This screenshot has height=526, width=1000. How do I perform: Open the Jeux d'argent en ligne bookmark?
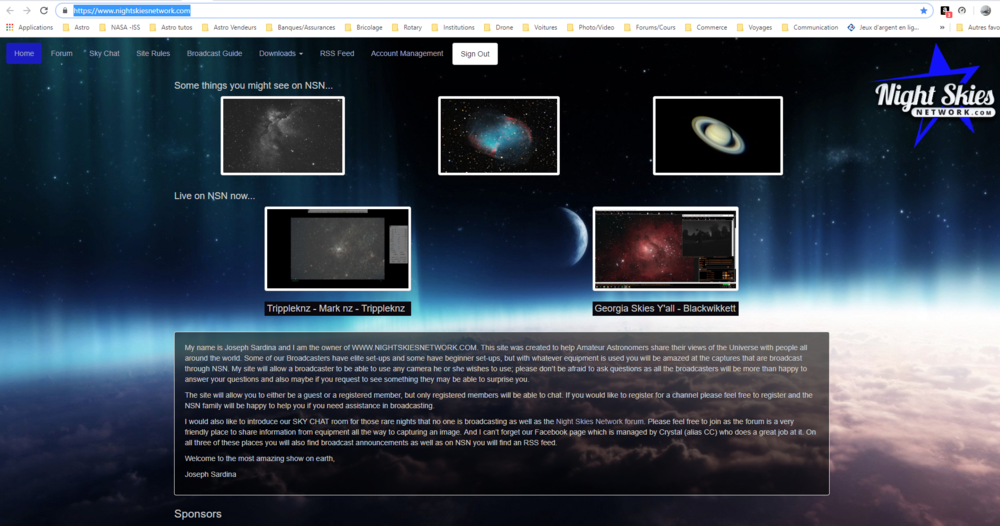[883, 27]
